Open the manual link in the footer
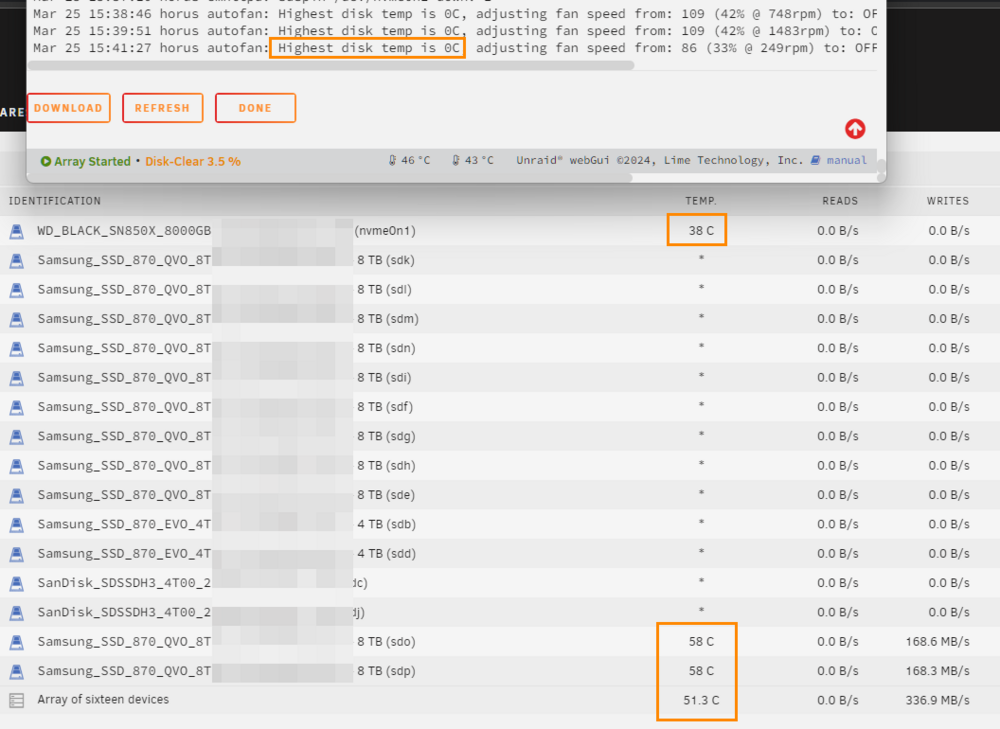This screenshot has height=729, width=1000. pos(846,160)
